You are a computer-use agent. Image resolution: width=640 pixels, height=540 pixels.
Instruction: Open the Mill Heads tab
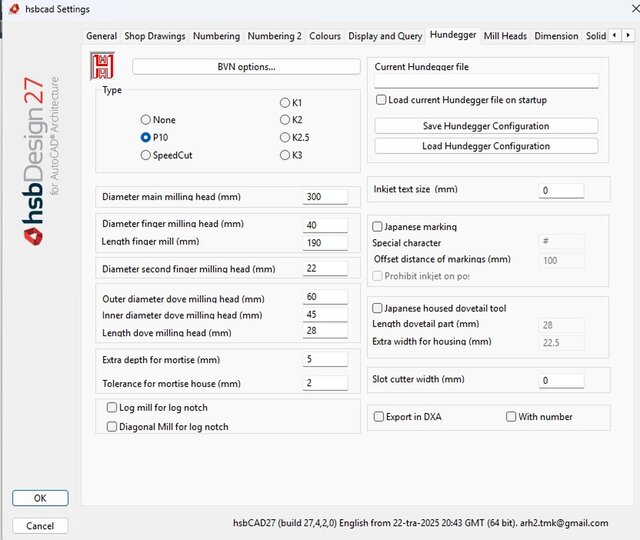505,36
